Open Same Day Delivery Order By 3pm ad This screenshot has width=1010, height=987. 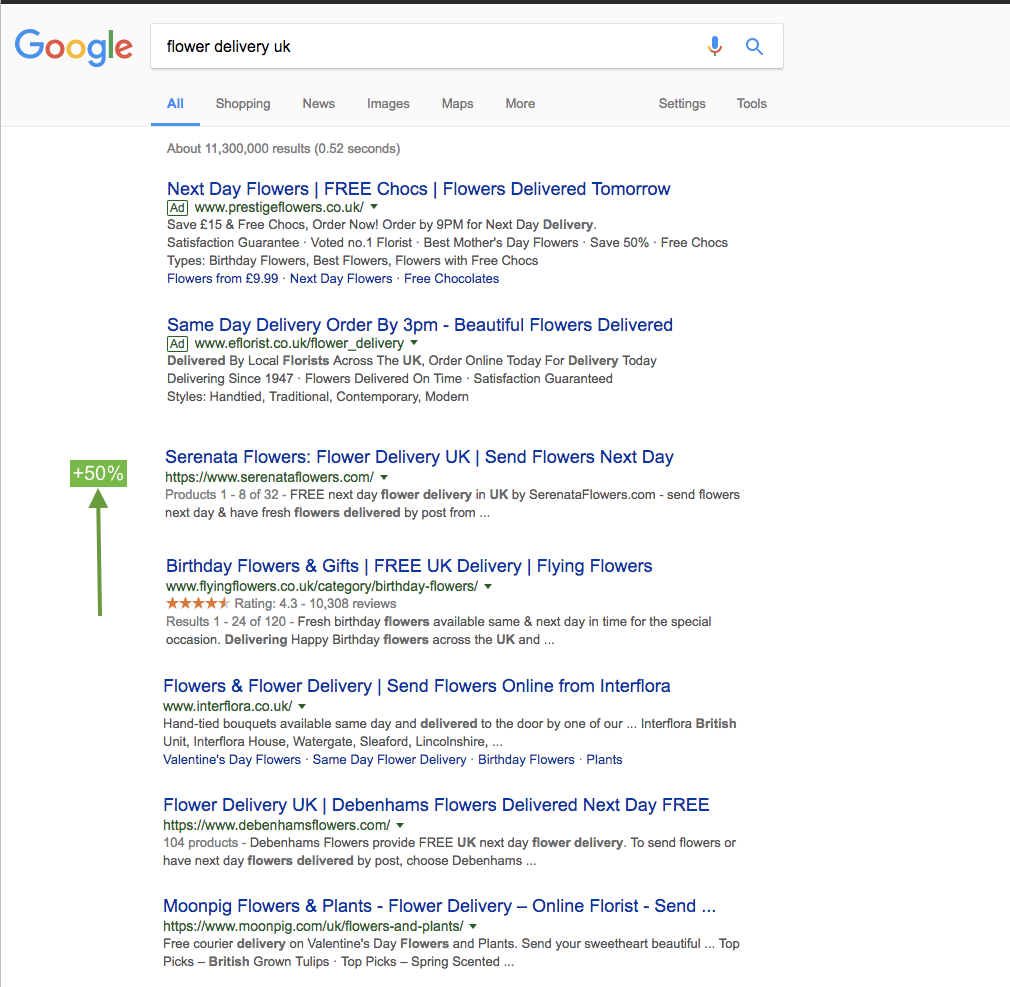point(420,325)
